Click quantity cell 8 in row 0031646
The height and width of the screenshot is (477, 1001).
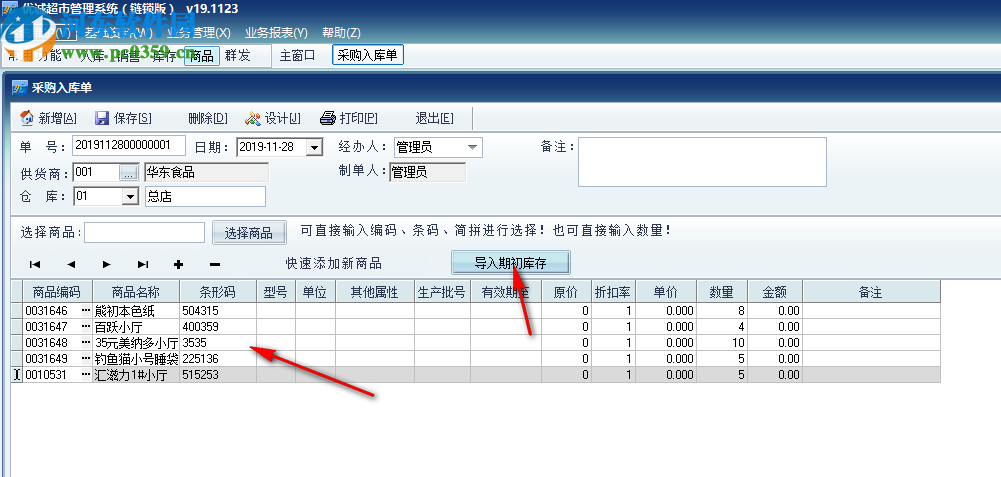pos(722,311)
